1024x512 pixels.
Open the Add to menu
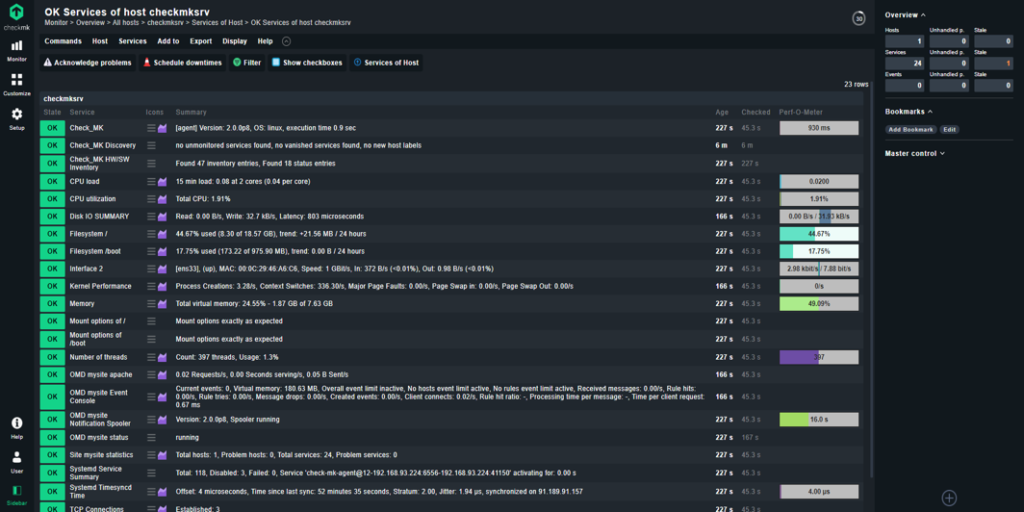click(x=168, y=41)
